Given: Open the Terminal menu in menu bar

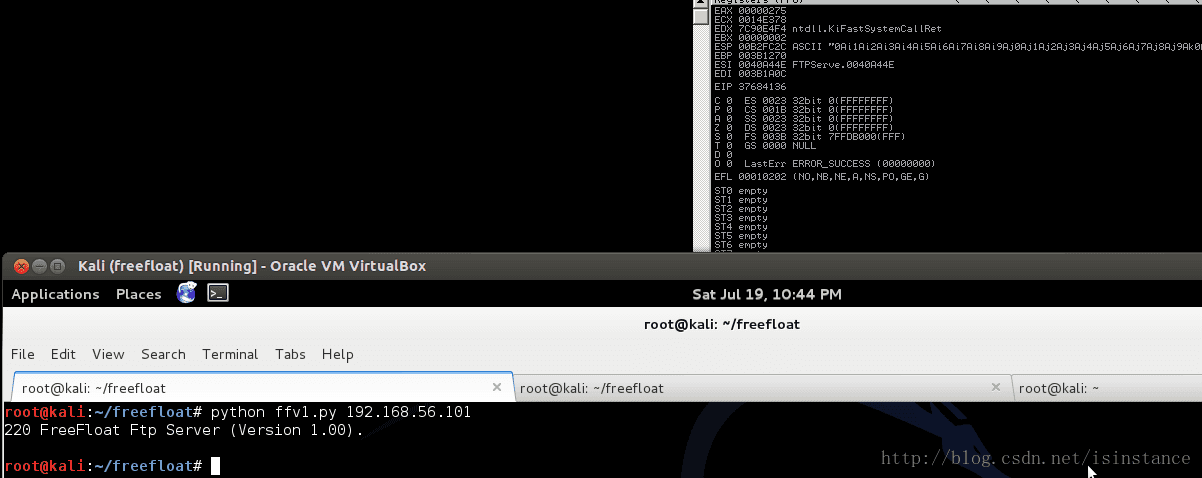Looking at the screenshot, I should click(230, 354).
